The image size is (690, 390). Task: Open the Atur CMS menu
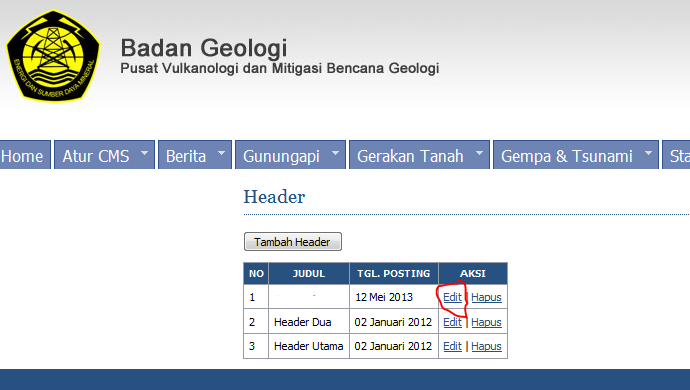(104, 155)
